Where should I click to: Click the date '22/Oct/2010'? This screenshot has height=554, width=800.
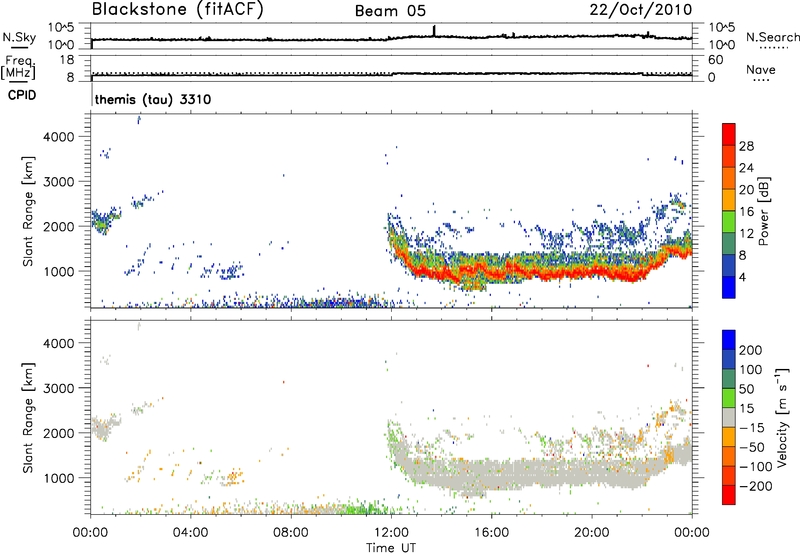[x=641, y=9]
